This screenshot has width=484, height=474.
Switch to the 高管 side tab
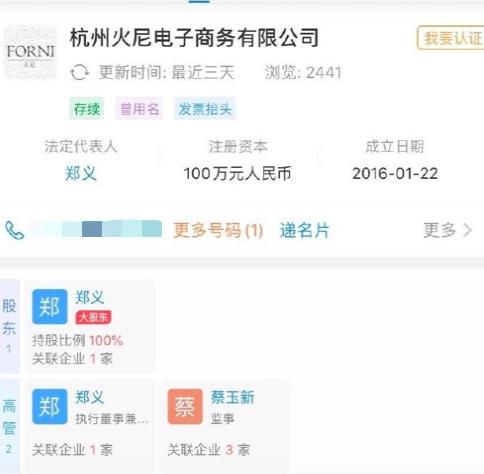[x=9, y=426]
